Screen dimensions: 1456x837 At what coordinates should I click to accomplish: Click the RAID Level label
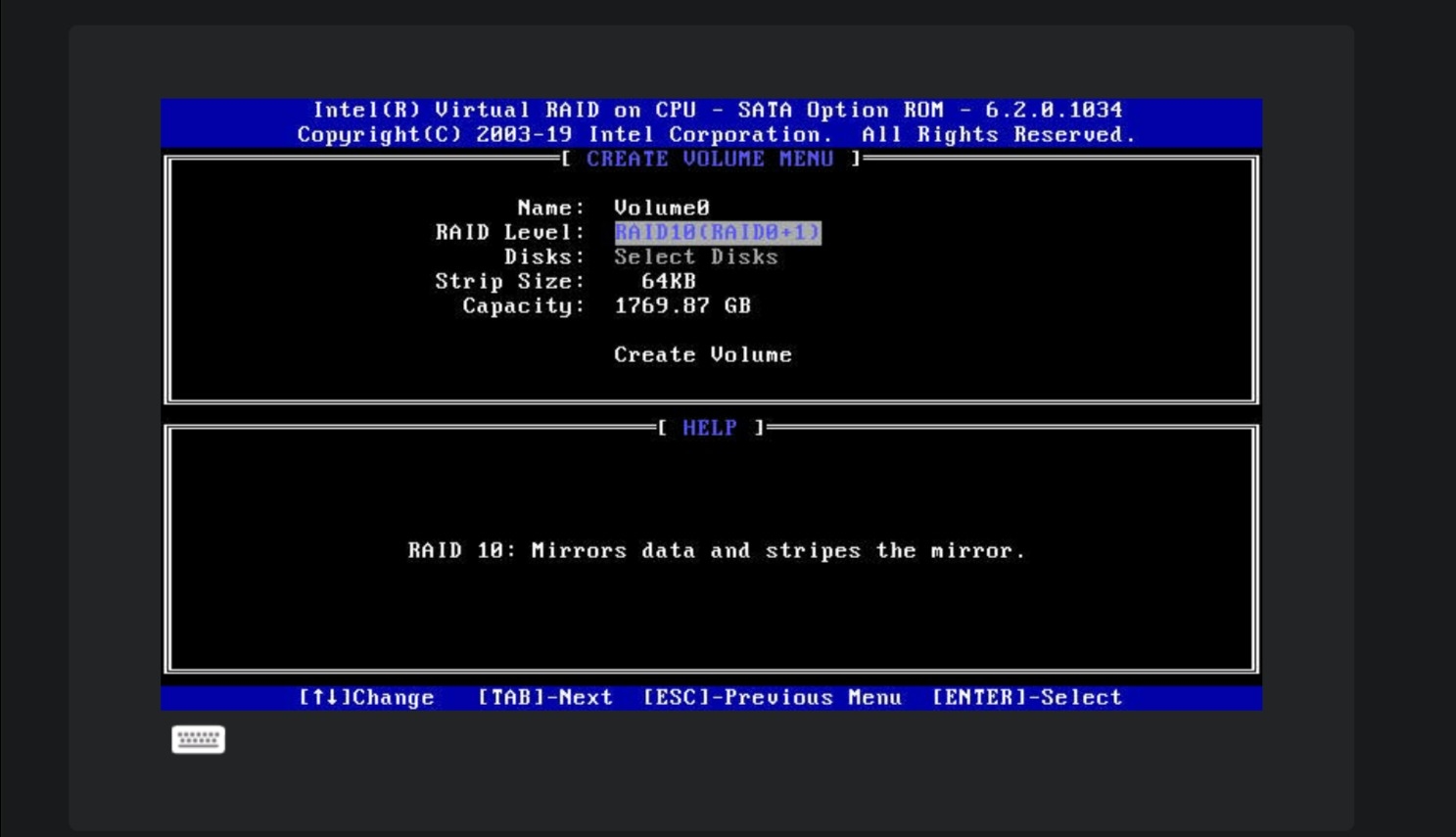click(x=509, y=232)
